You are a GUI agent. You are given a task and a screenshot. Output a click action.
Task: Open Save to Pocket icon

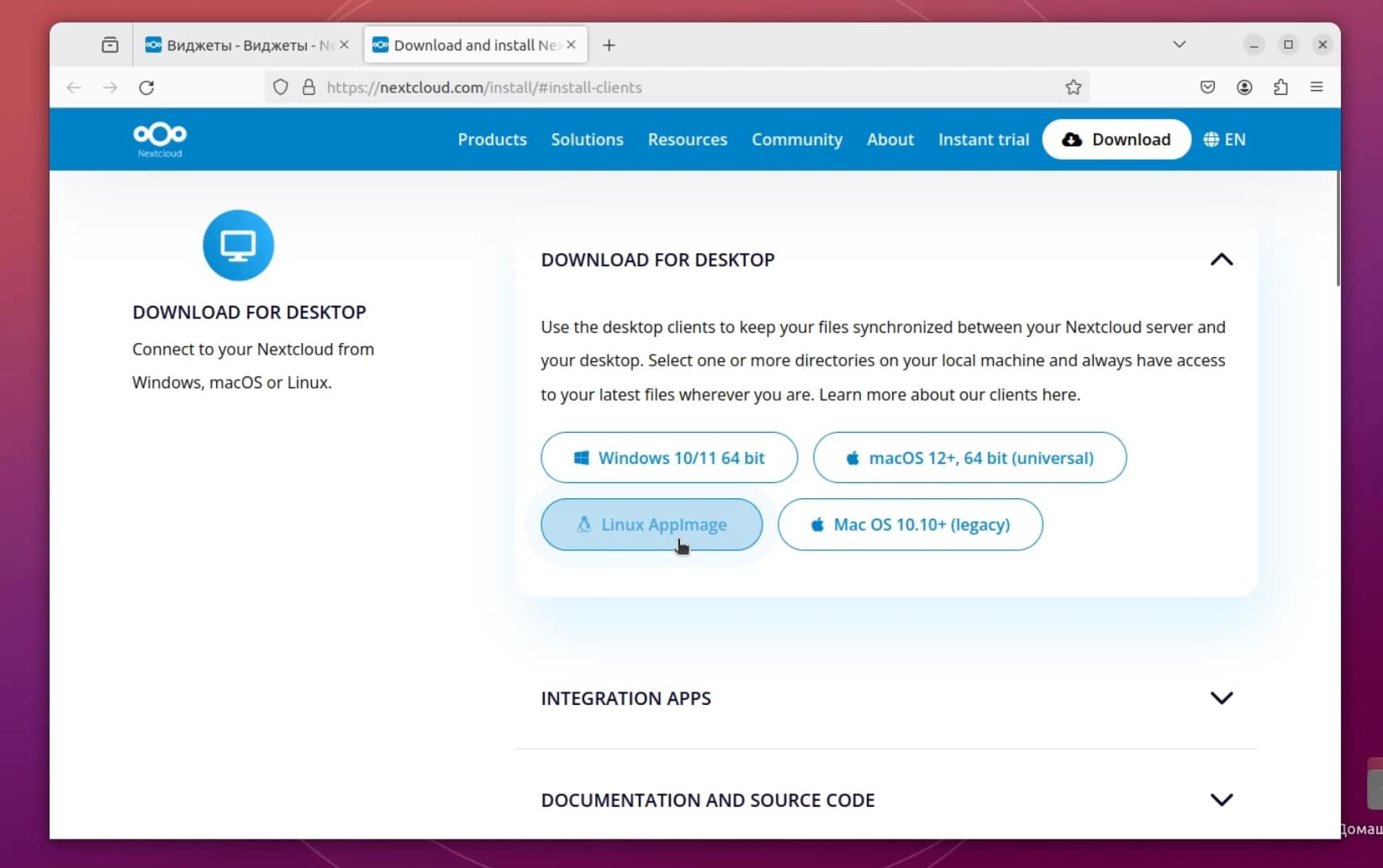(1207, 87)
